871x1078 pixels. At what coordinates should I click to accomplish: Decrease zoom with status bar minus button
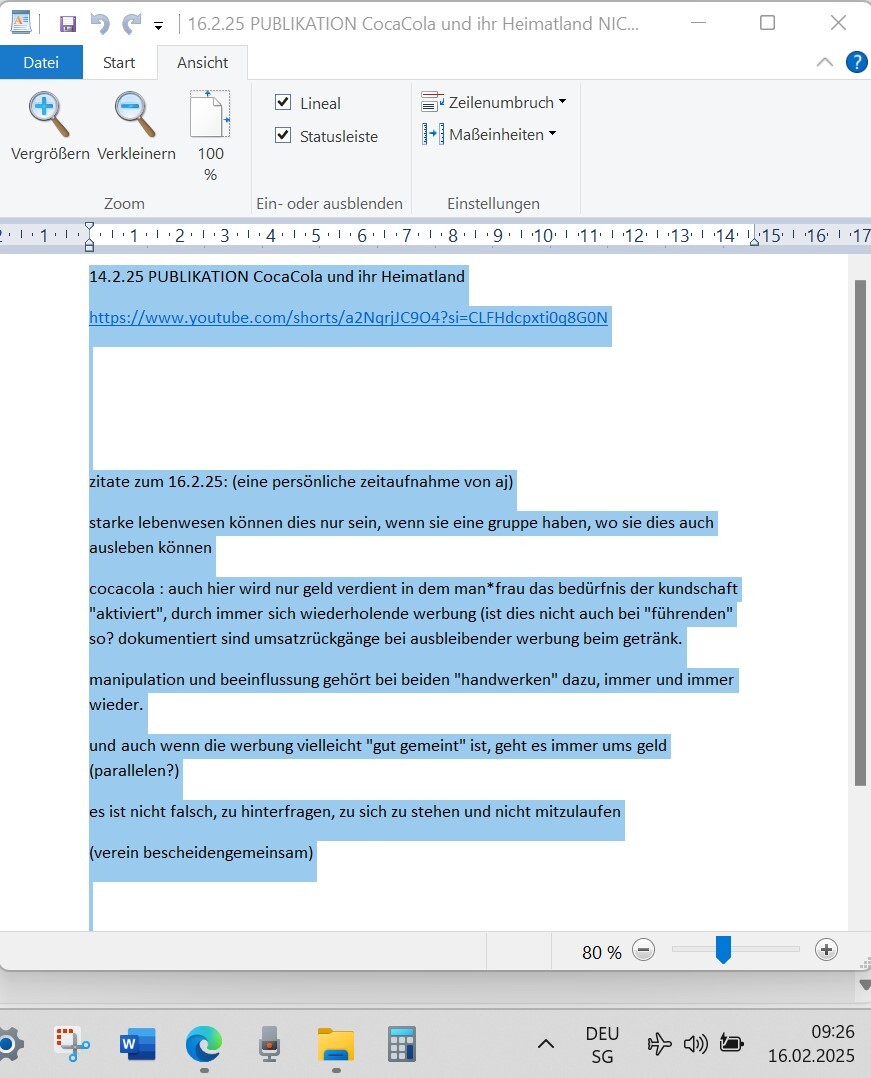643,950
